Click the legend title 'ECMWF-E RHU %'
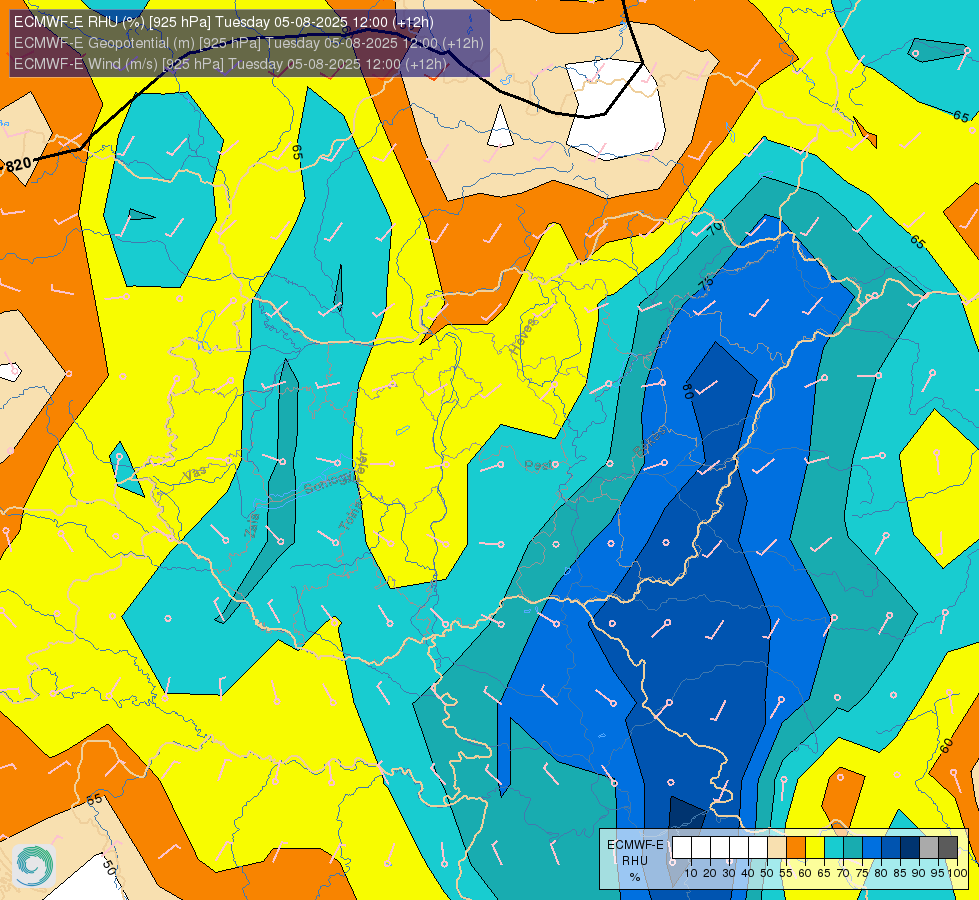 [635, 861]
